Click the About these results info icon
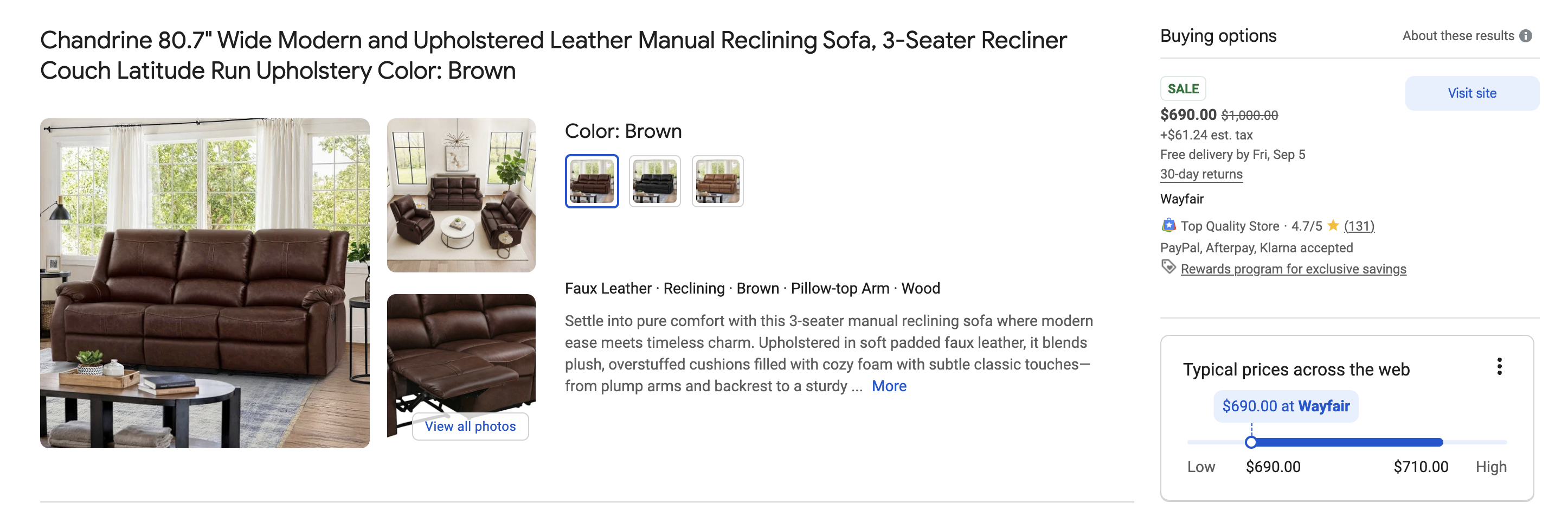 point(1525,36)
